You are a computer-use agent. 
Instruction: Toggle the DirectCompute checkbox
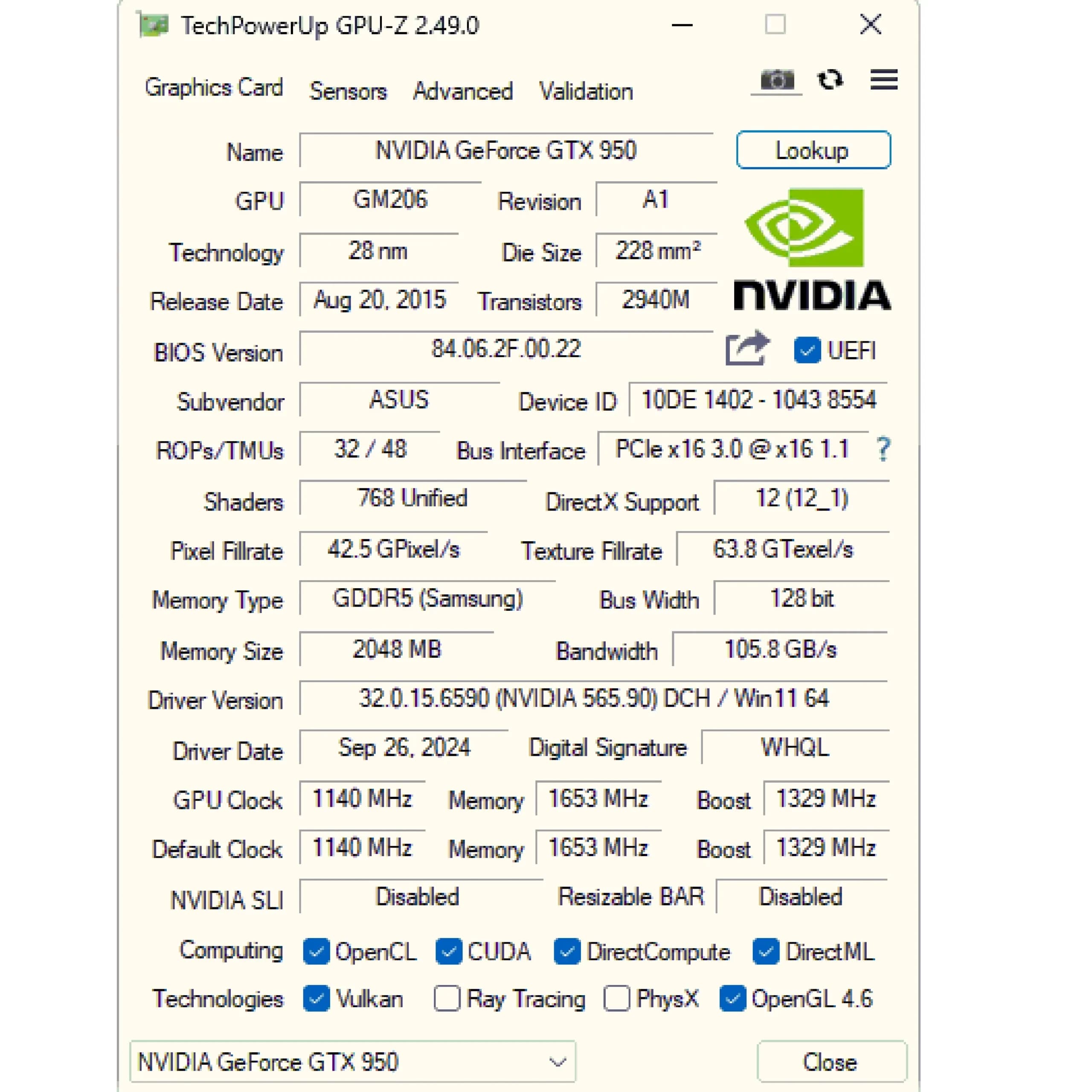click(x=567, y=952)
